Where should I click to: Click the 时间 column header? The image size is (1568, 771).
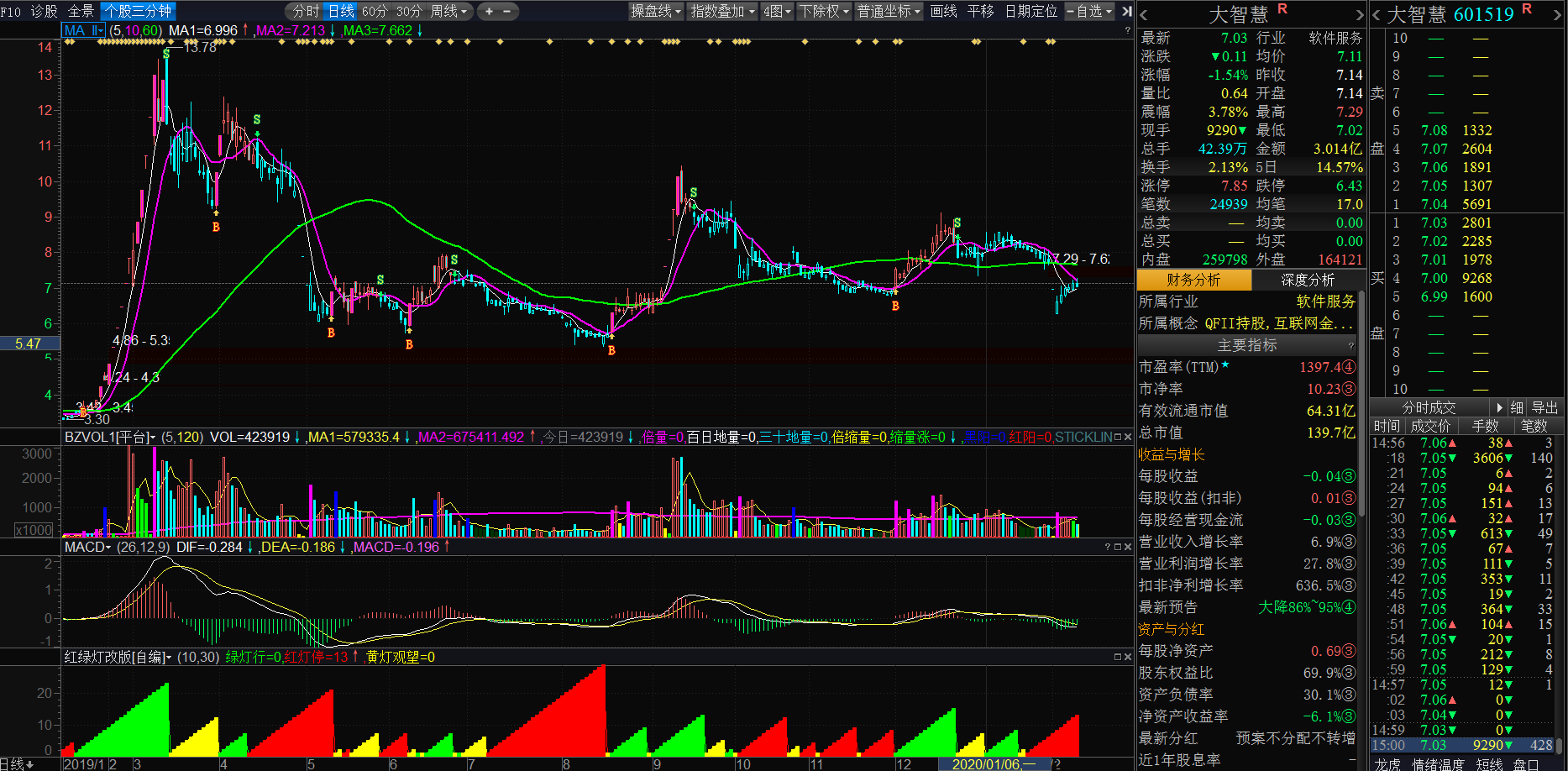[1387, 426]
